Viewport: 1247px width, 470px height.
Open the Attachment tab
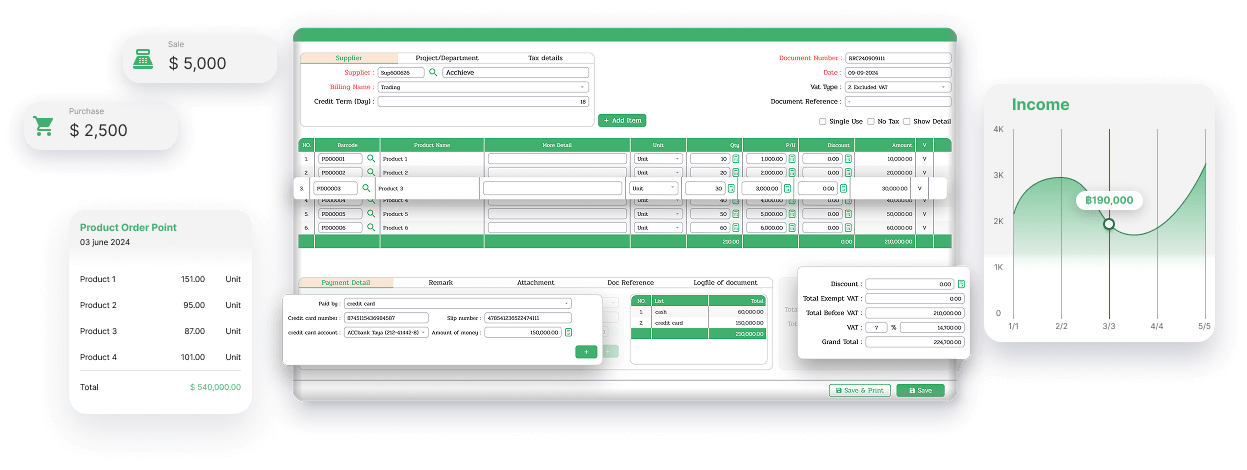click(535, 283)
